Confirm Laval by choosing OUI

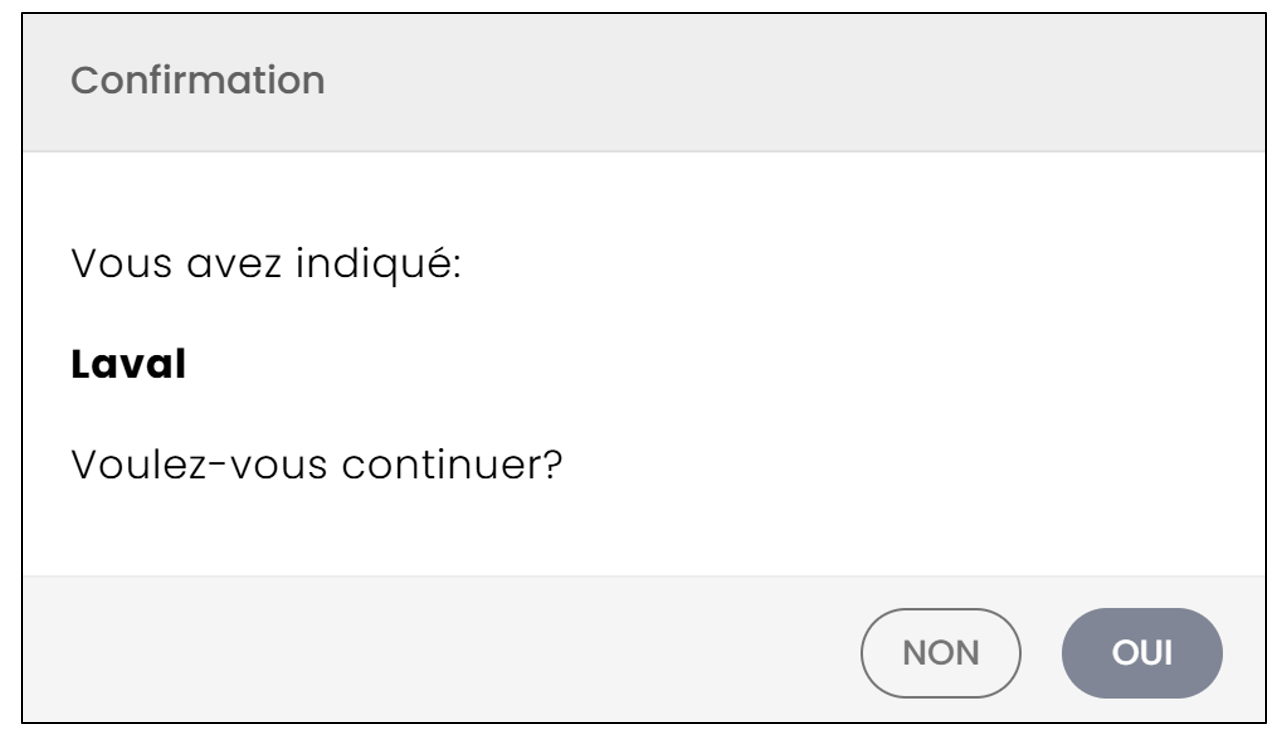[x=1142, y=653]
